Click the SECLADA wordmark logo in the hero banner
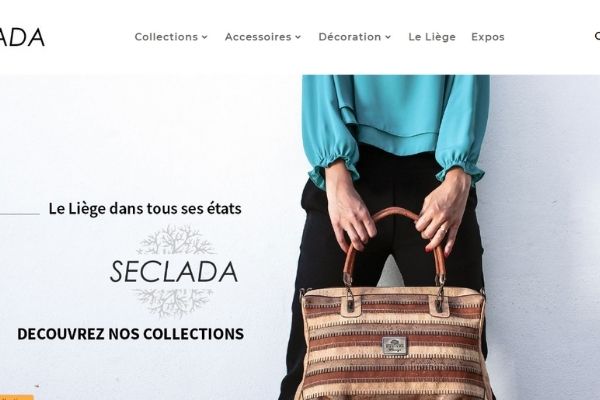The height and width of the screenshot is (400, 600). click(174, 271)
